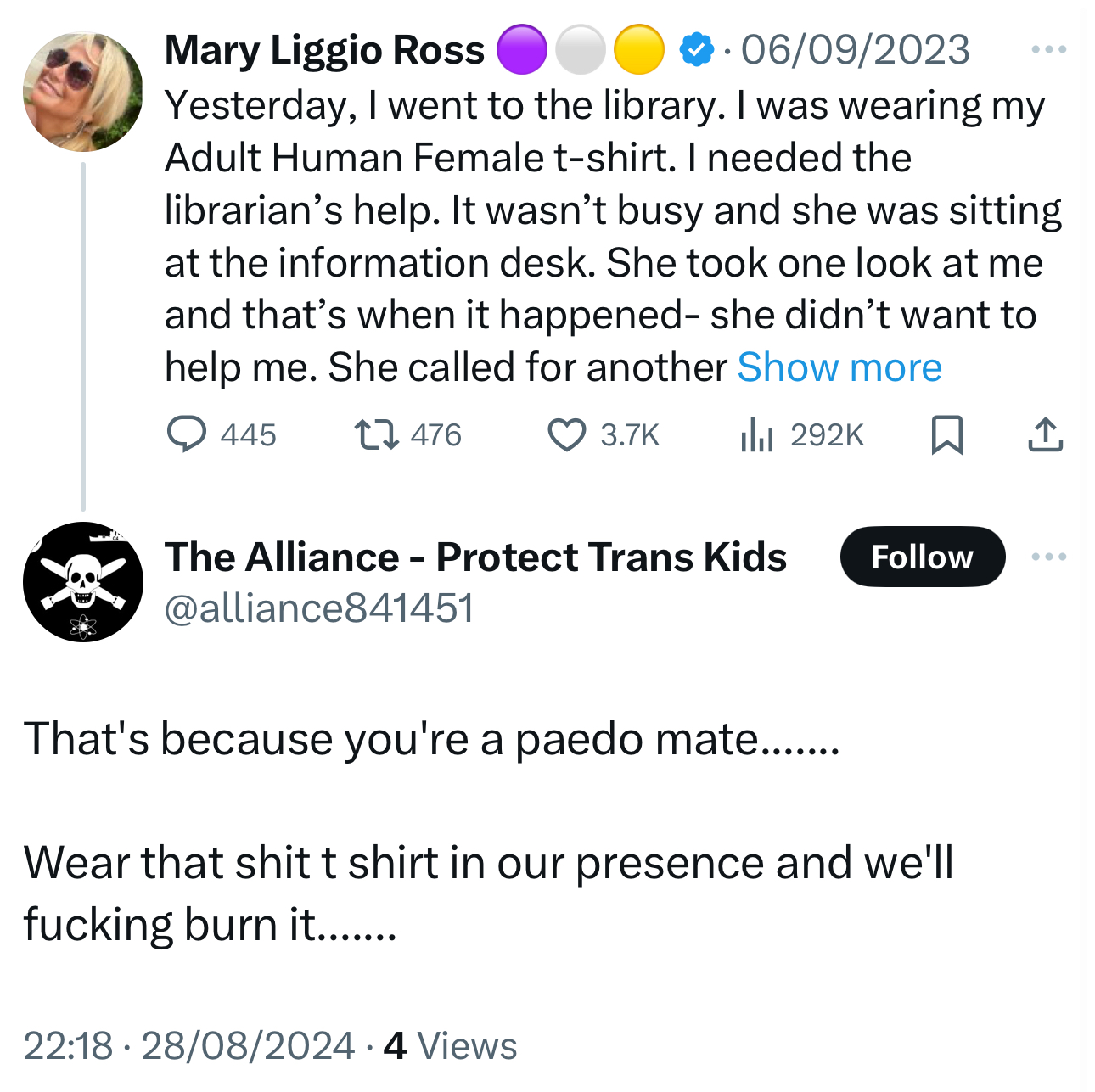1095x1092 pixels.
Task: Click the 22:18 · 28/08/2024 timestamp
Action: click(188, 1045)
